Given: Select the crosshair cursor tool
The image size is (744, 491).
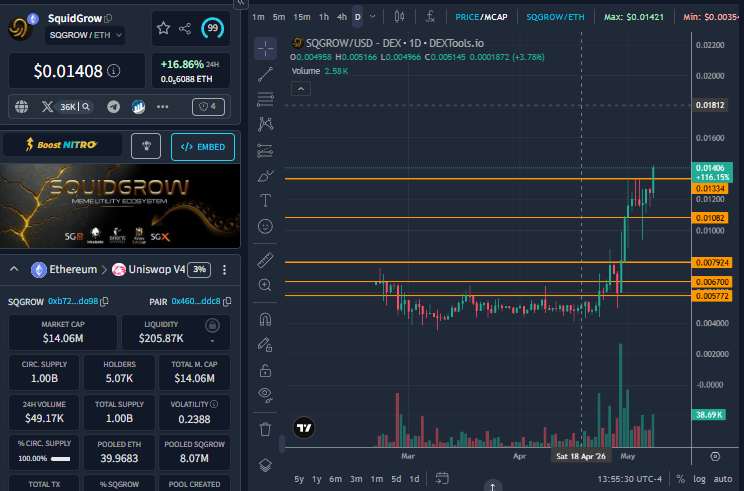Looking at the screenshot, I should tap(265, 48).
